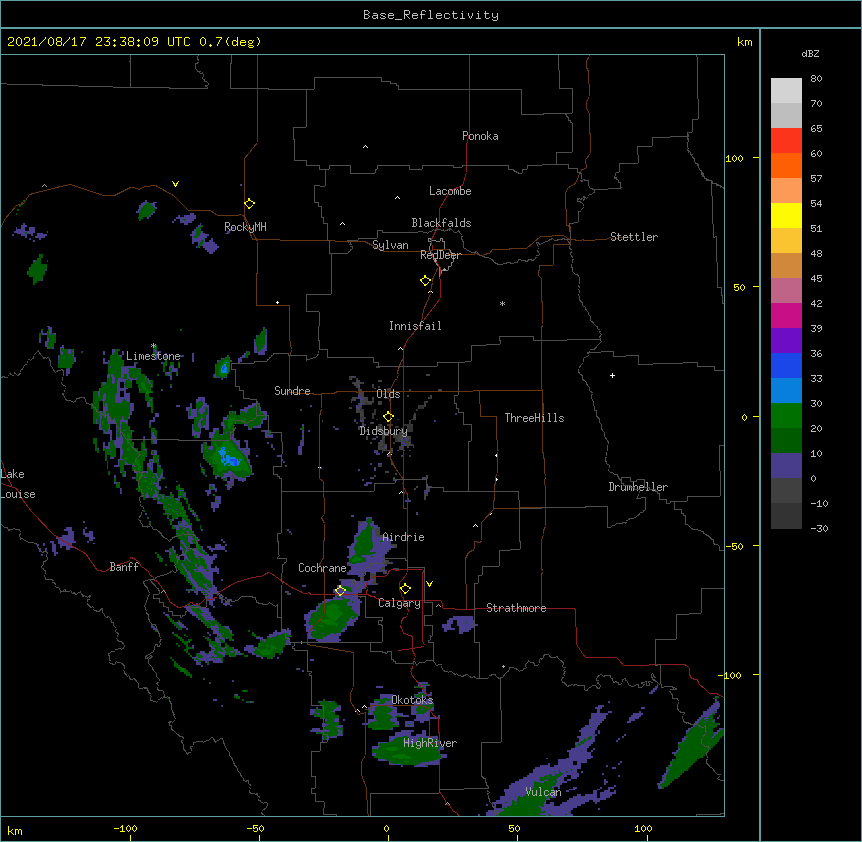Click the ThreeHills label
Image resolution: width=862 pixels, height=842 pixels.
coord(534,418)
